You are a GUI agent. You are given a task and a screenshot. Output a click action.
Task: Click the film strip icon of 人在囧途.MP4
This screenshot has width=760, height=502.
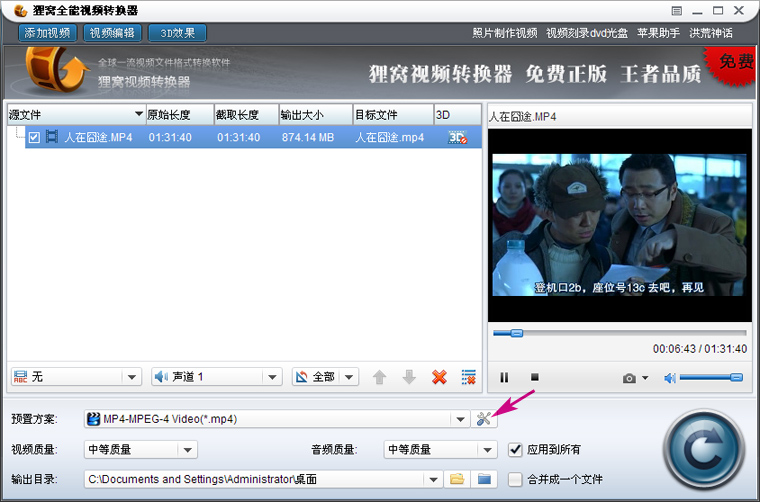(x=52, y=137)
